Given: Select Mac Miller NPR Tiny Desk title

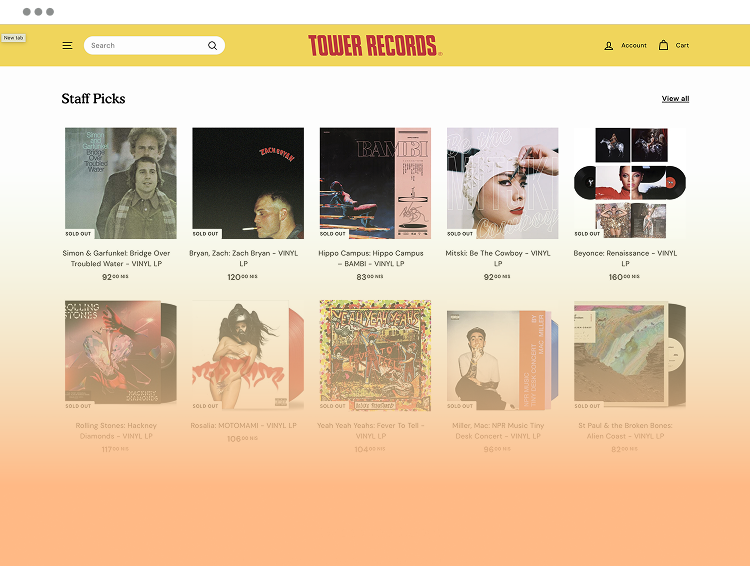Looking at the screenshot, I should pos(498,431).
